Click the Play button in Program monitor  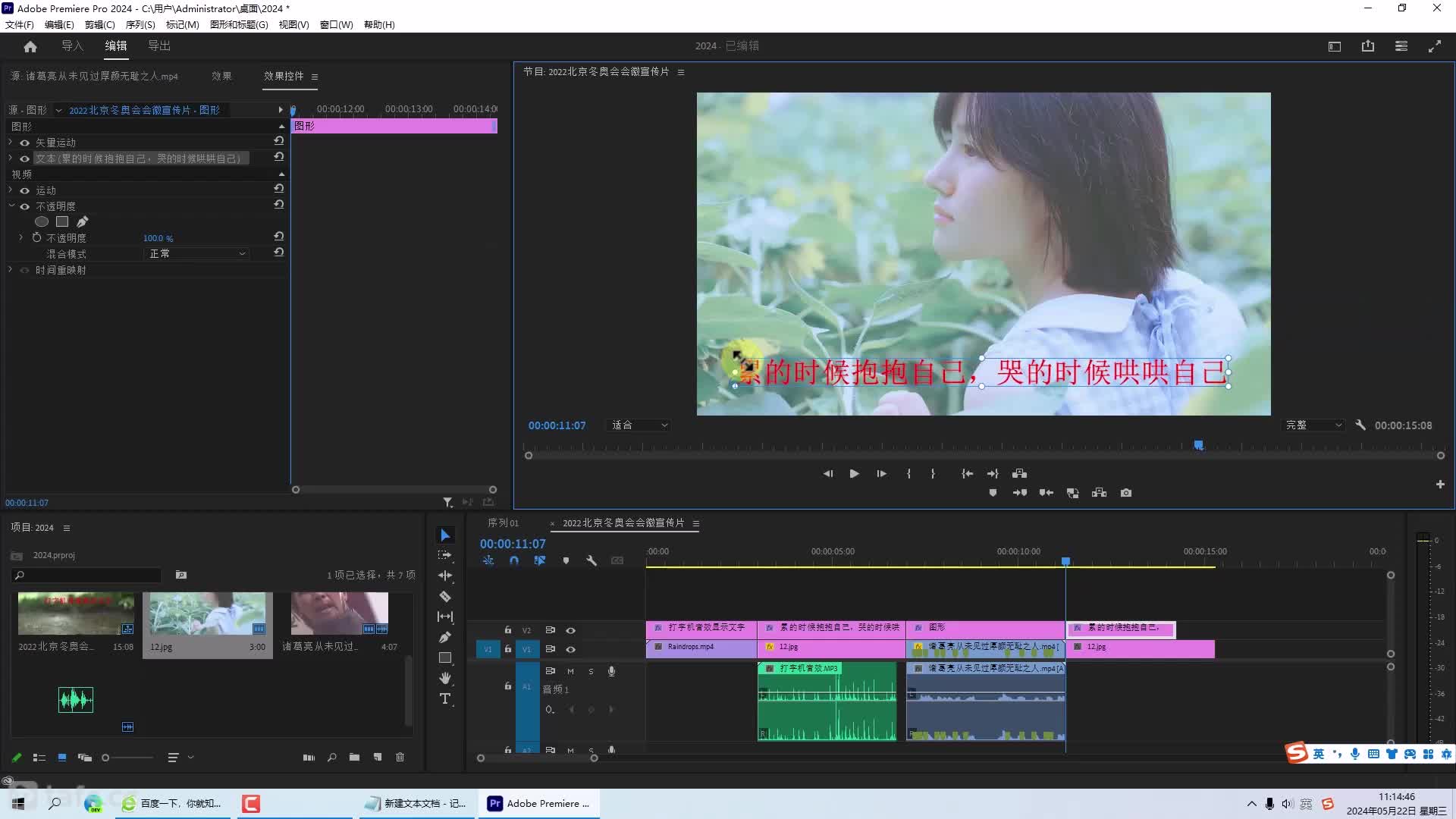pyautogui.click(x=854, y=473)
